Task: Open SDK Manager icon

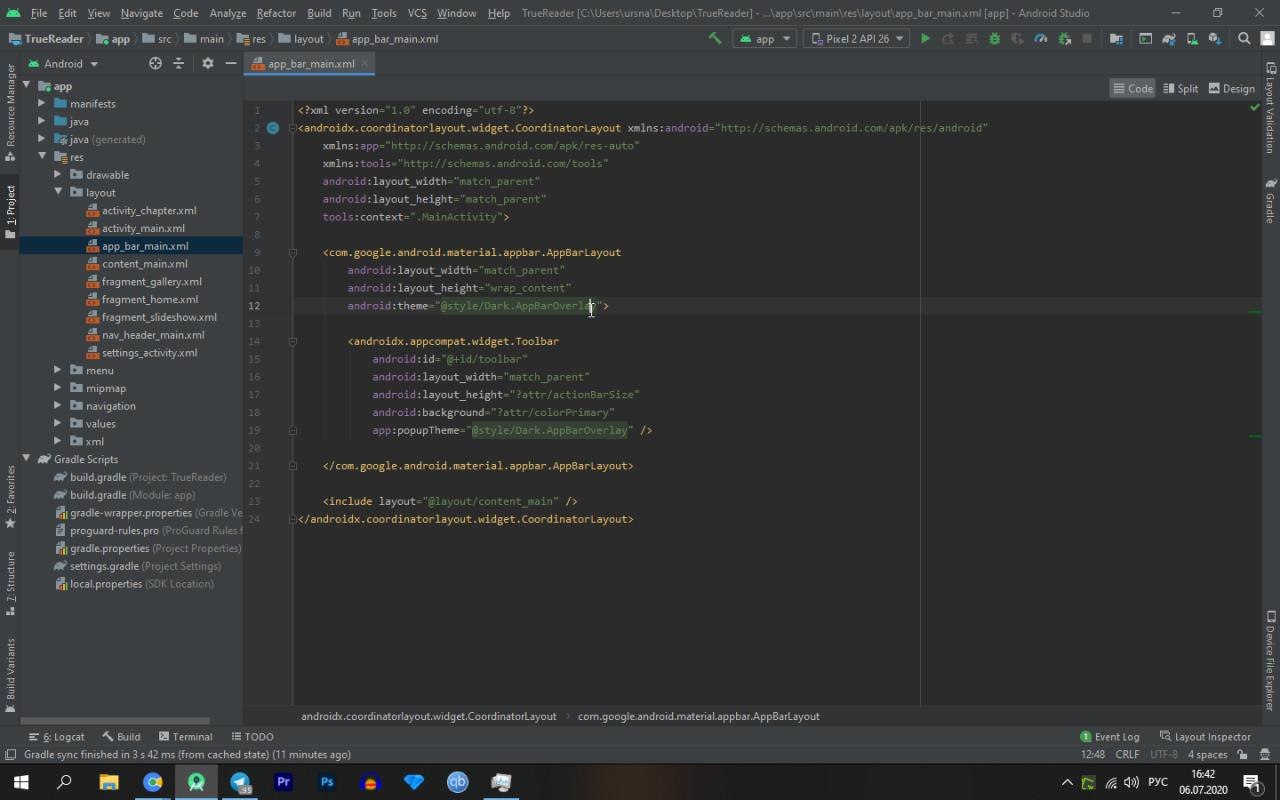Action: click(x=1215, y=38)
